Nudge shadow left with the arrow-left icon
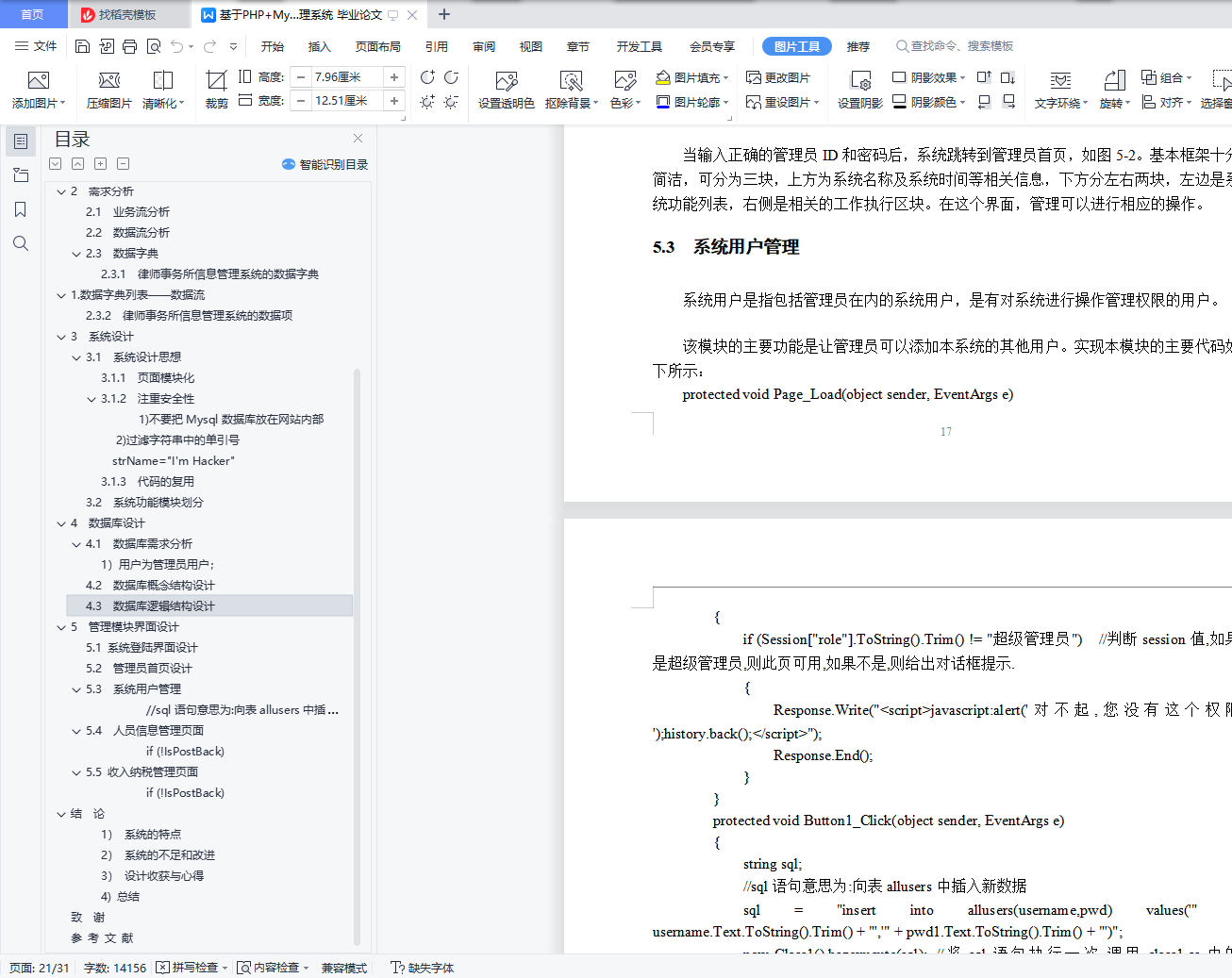The height and width of the screenshot is (978, 1232). (984, 101)
